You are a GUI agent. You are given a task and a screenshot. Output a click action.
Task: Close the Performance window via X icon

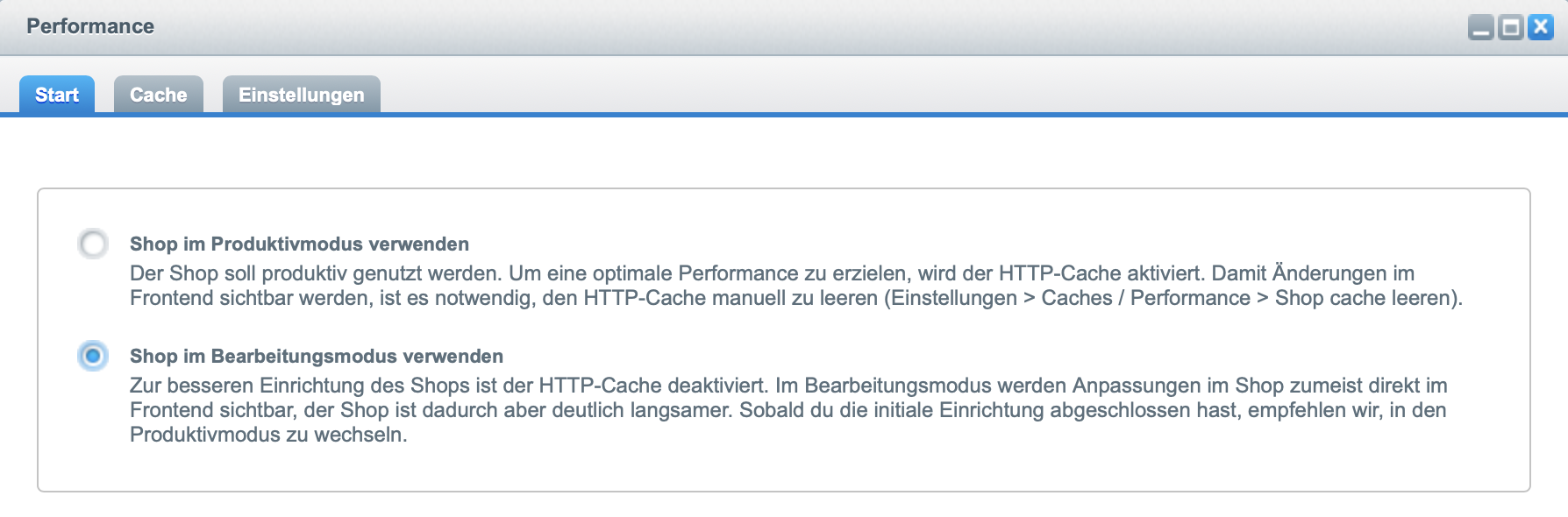1540,27
